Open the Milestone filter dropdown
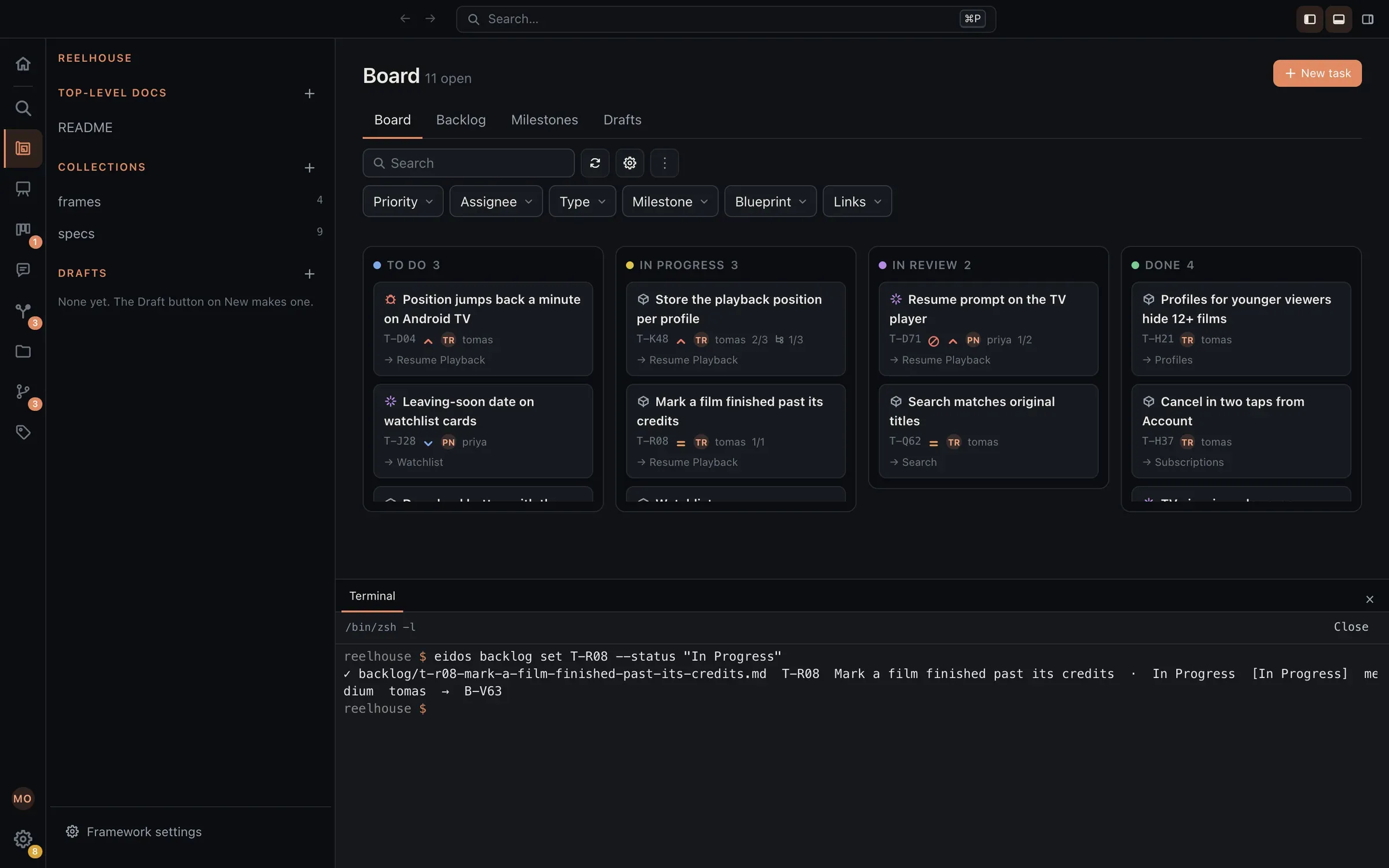This screenshot has width=1389, height=868. click(670, 201)
